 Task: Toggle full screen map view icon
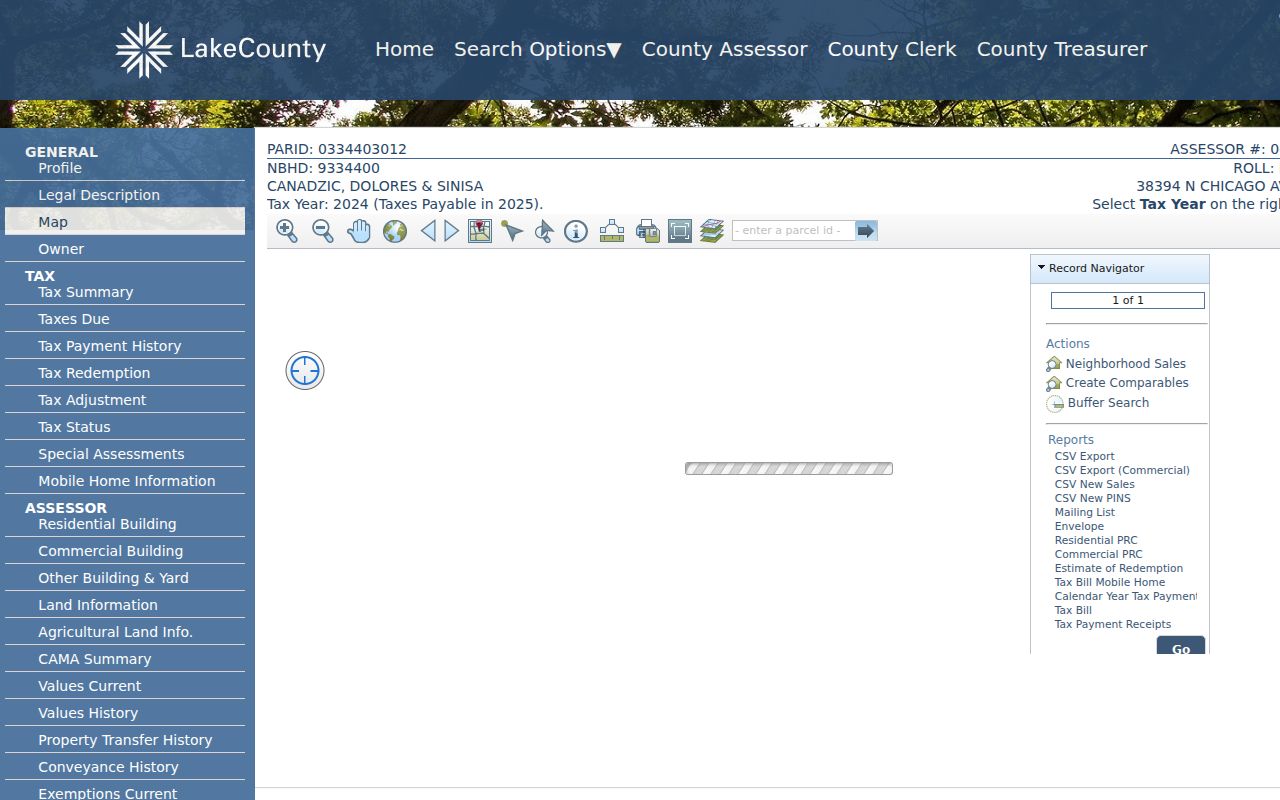680,231
